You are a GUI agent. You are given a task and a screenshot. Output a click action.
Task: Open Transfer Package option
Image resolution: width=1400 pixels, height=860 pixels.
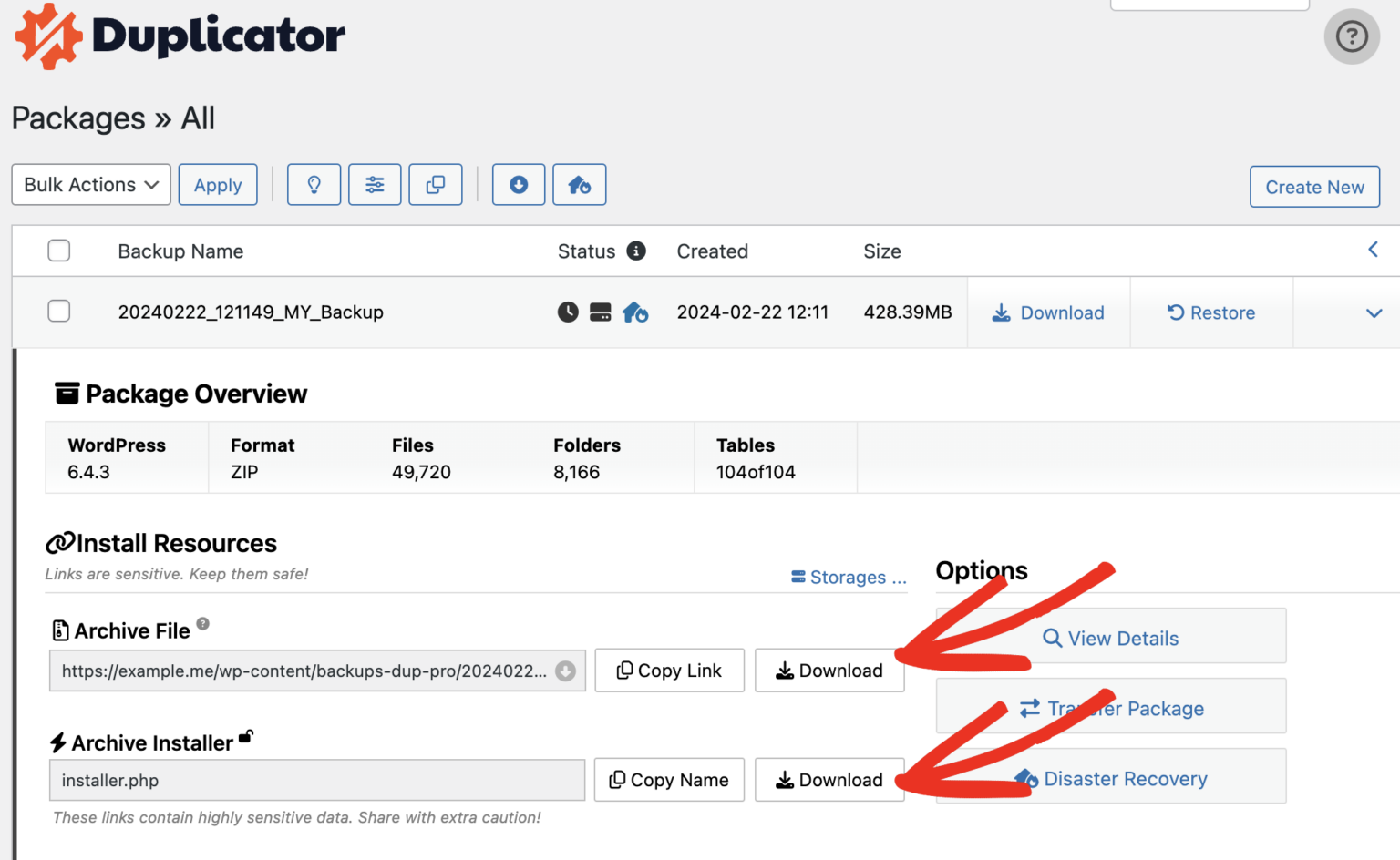click(1111, 706)
